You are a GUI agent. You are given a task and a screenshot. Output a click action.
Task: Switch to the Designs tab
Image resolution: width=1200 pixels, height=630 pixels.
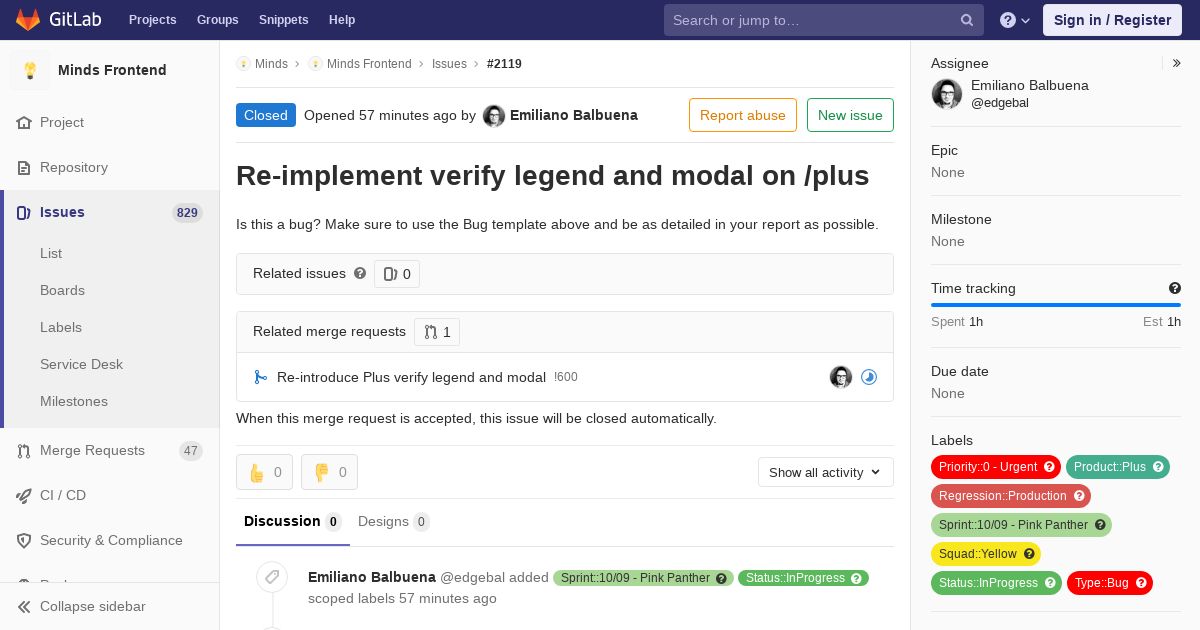[394, 521]
